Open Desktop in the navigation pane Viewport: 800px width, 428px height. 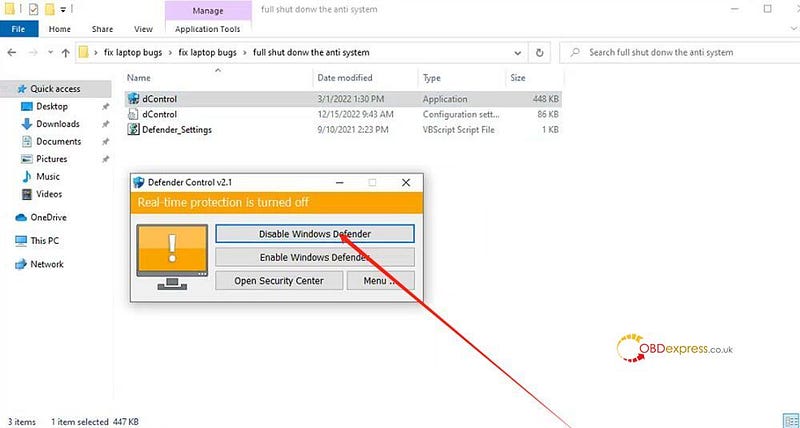click(x=52, y=106)
